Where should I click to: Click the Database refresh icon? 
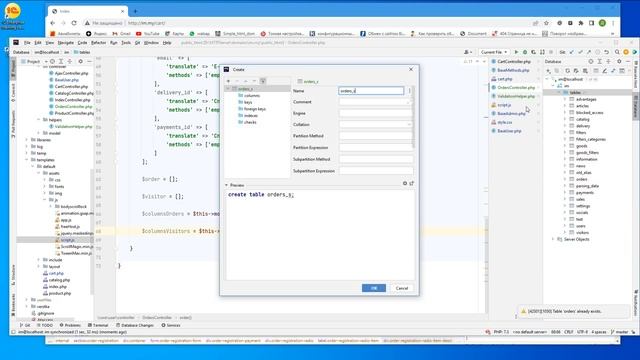(x=567, y=71)
